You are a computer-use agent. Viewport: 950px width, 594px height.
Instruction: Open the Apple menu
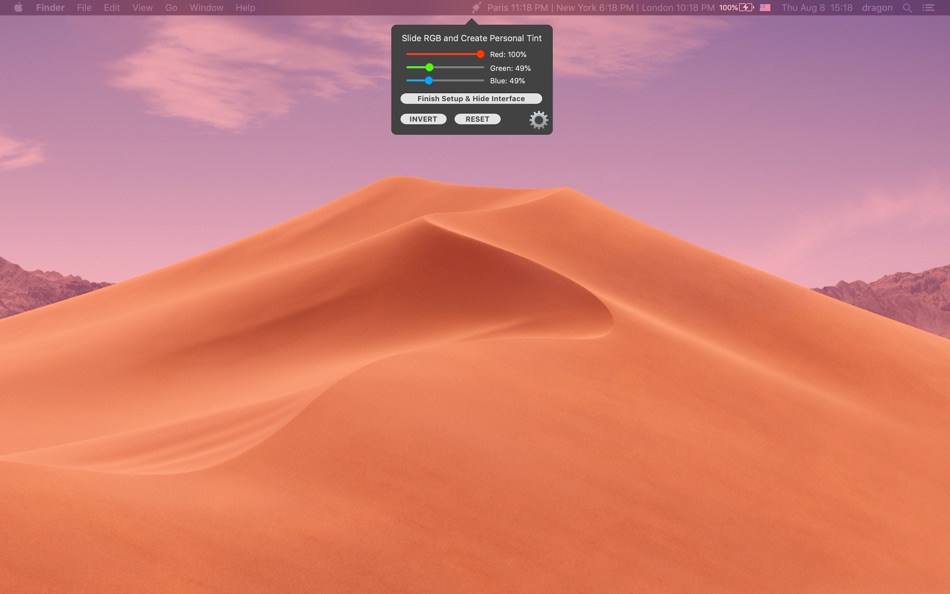[18, 8]
